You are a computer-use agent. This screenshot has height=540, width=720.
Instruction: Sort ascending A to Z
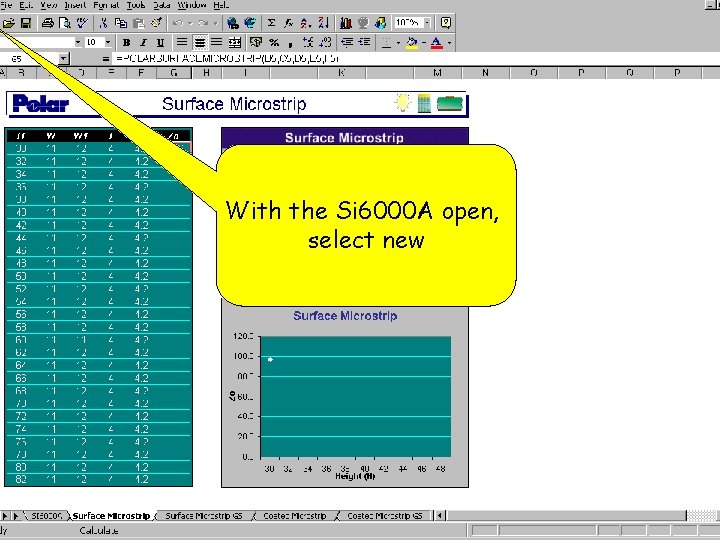pos(305,23)
